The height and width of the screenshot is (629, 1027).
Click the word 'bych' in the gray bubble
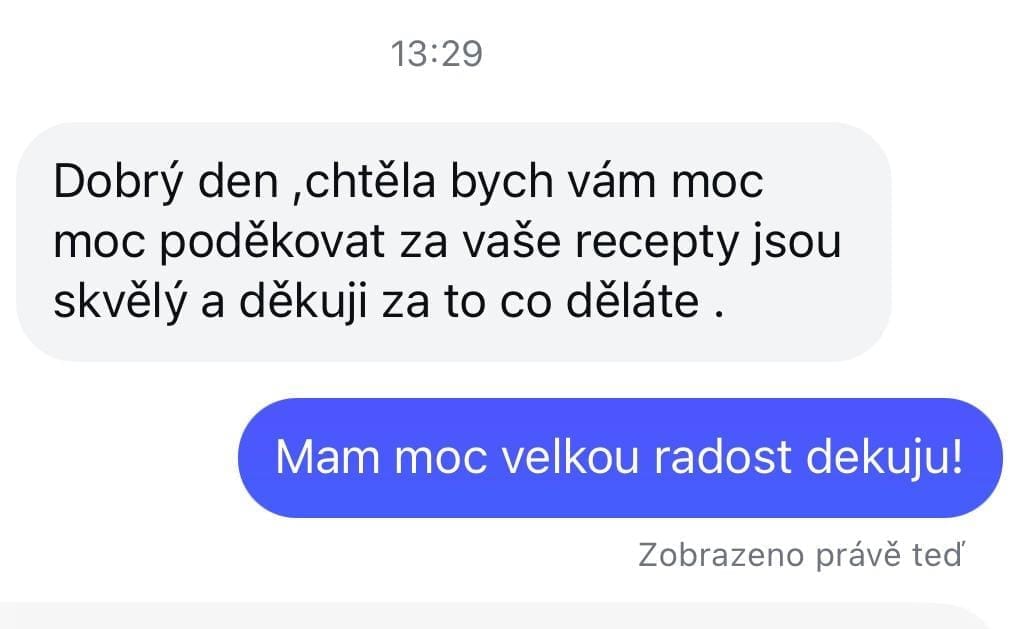[502, 183]
